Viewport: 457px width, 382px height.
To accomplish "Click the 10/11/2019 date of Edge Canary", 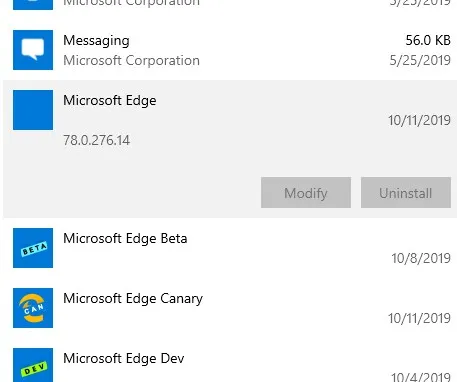I will click(419, 318).
